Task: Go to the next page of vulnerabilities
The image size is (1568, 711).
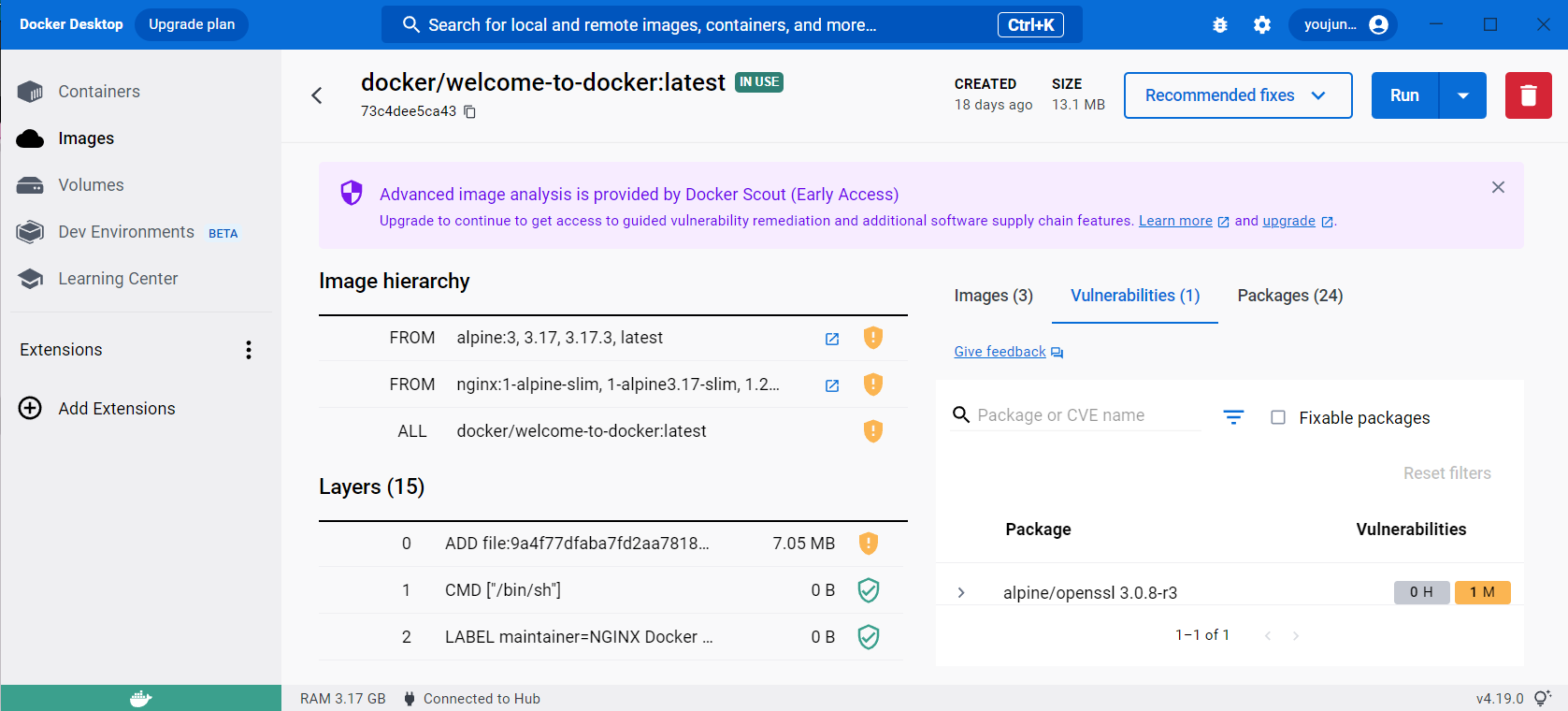Action: pyautogui.click(x=1296, y=636)
